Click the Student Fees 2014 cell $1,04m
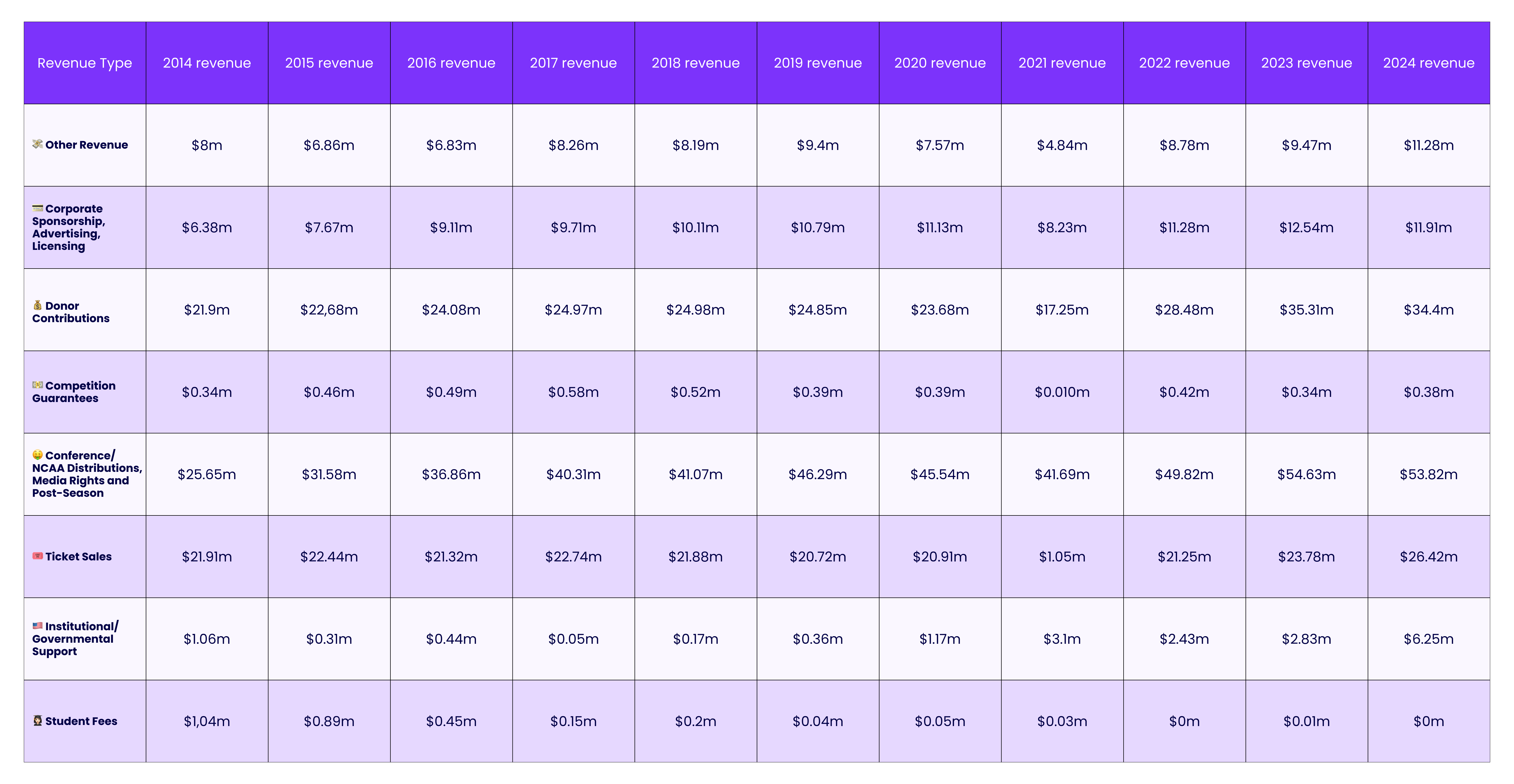Viewport: 1514px width, 784px height. (207, 721)
